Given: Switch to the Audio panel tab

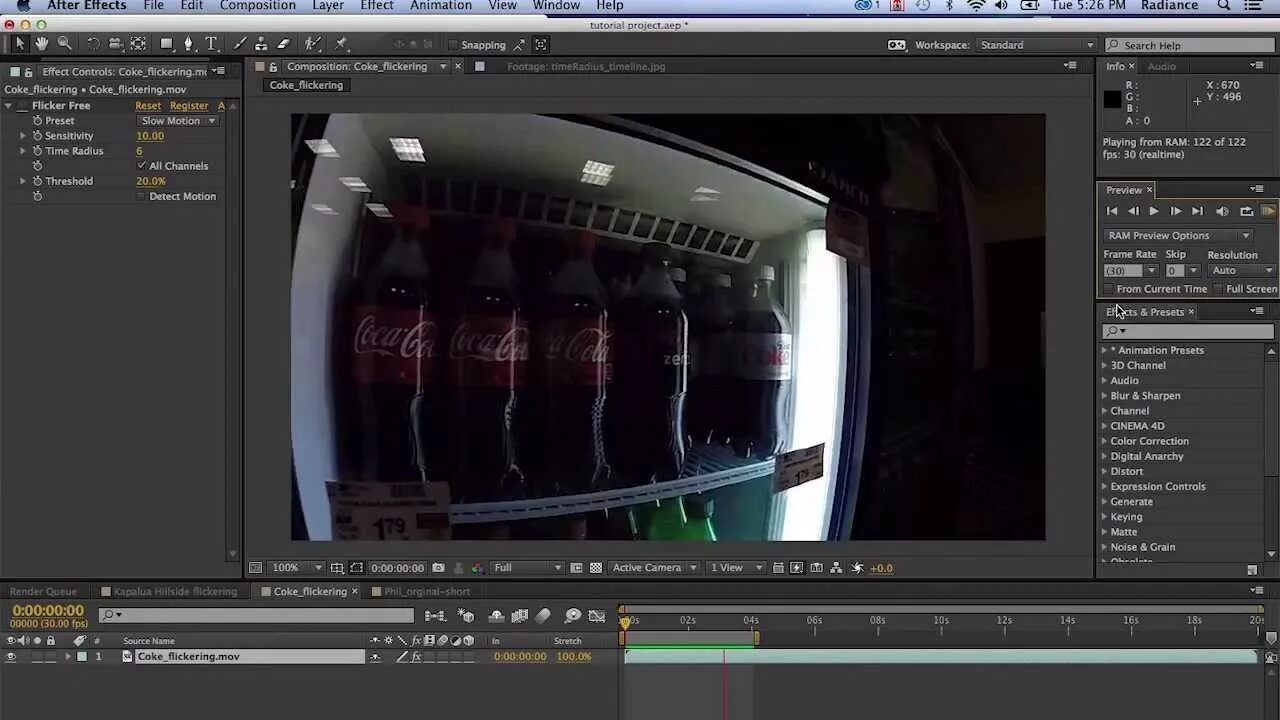Looking at the screenshot, I should point(1161,66).
